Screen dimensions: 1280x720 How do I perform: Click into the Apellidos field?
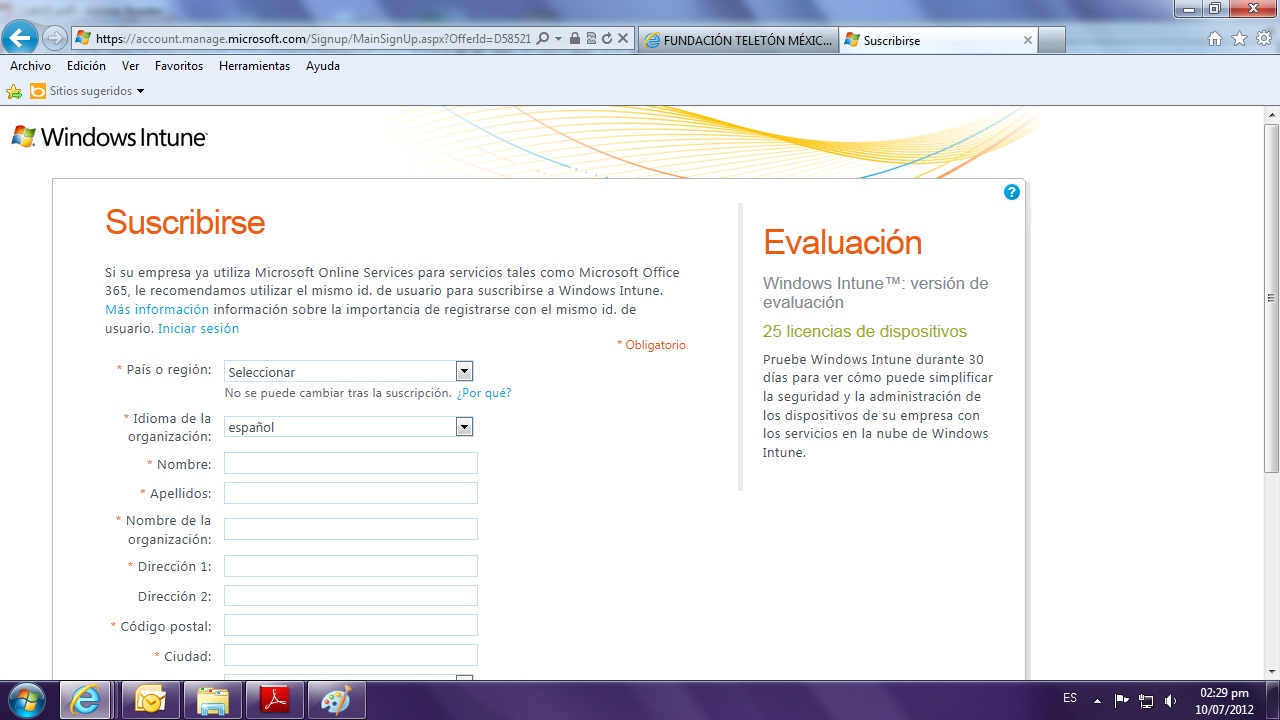pyautogui.click(x=351, y=493)
